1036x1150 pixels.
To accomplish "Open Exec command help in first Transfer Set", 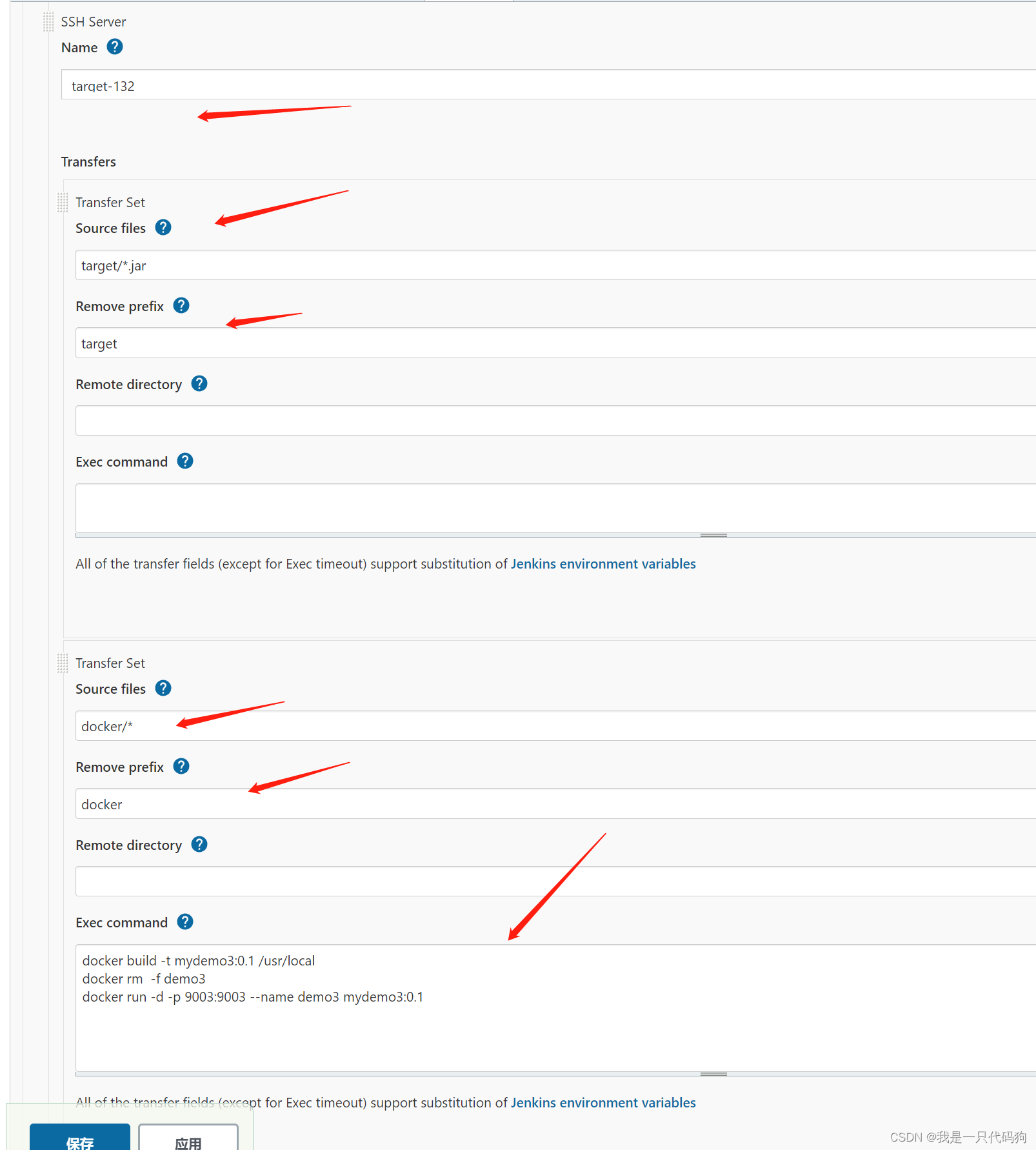I will 184,461.
